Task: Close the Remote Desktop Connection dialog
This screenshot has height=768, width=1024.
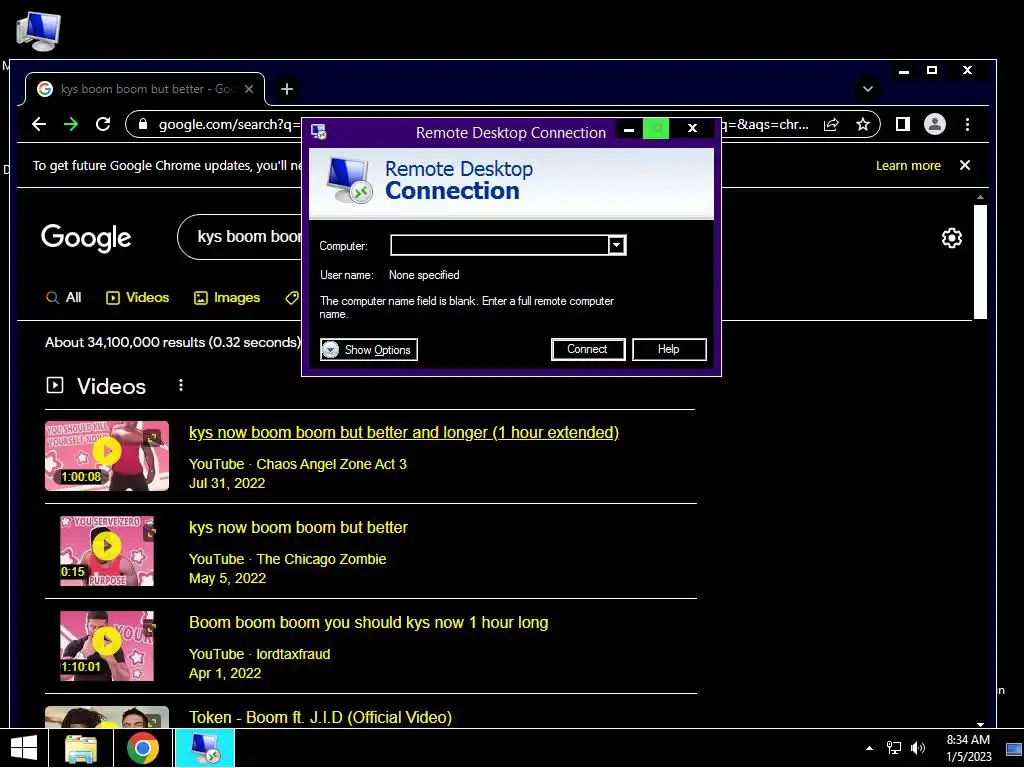Action: (x=693, y=129)
